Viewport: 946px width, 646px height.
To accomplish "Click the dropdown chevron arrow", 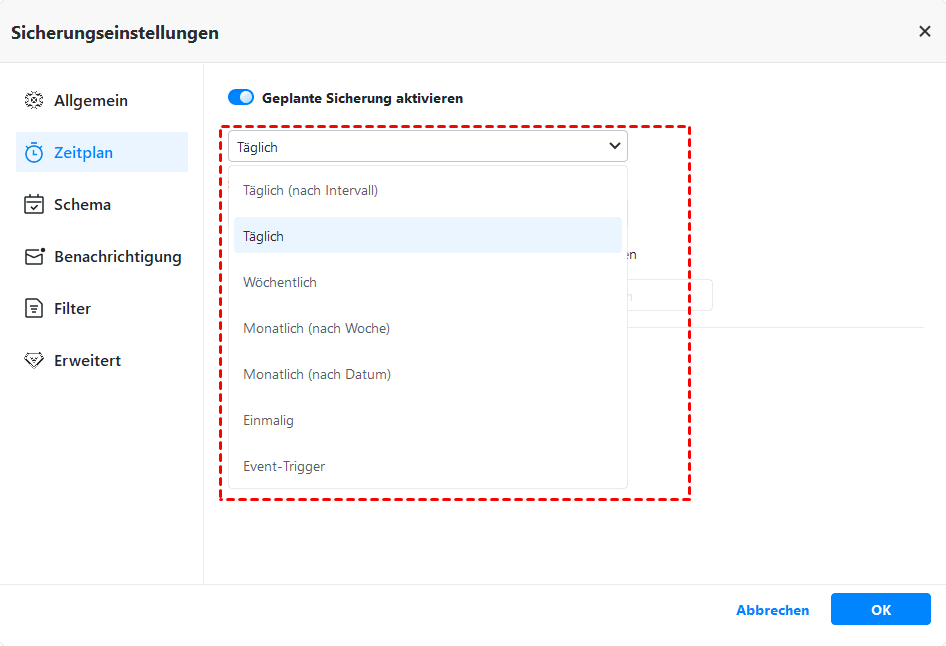I will 614,147.
